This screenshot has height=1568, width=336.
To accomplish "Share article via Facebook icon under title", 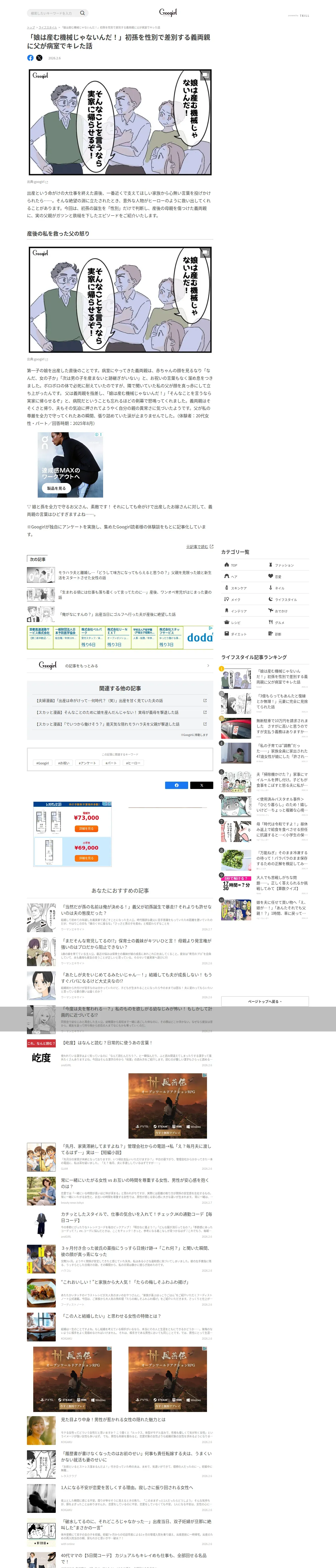I will pos(31,58).
